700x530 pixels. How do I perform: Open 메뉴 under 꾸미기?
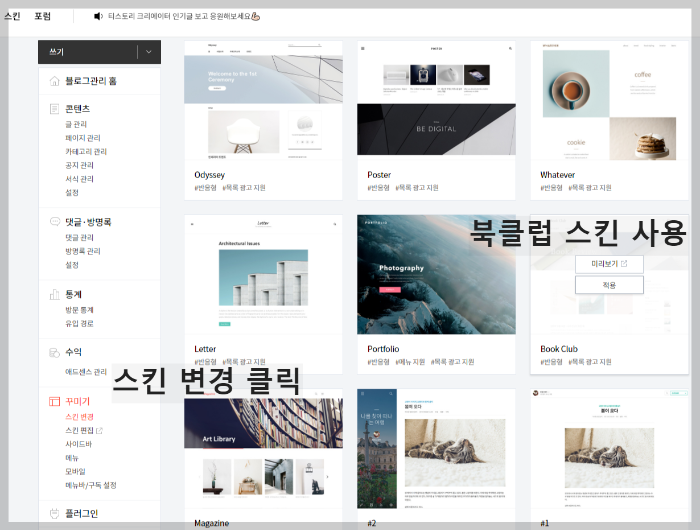pos(72,458)
